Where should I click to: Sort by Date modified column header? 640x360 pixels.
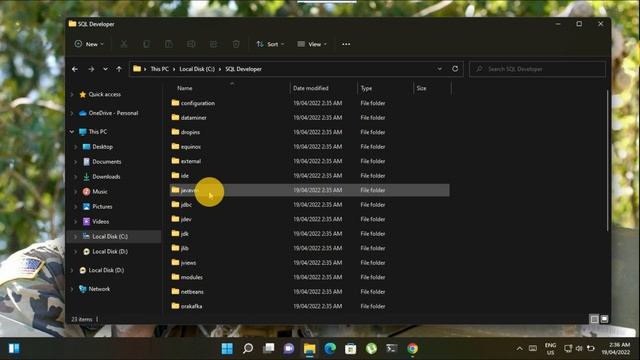pos(311,88)
